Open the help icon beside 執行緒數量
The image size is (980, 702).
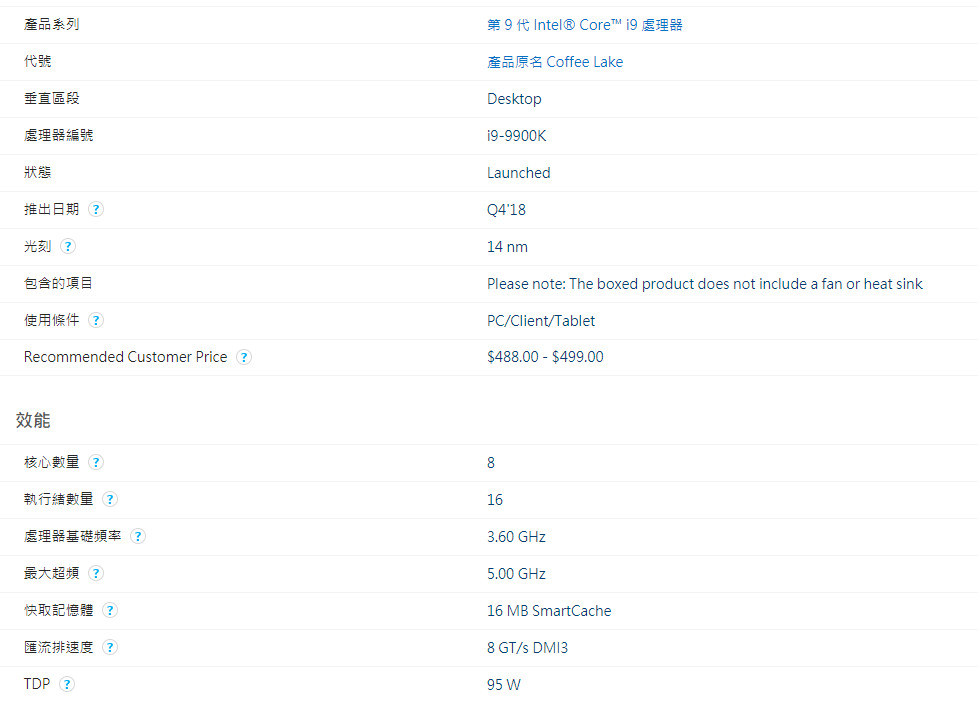pos(110,500)
